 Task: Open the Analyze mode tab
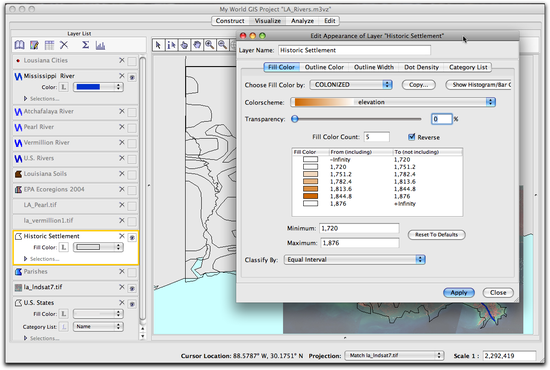(302, 21)
